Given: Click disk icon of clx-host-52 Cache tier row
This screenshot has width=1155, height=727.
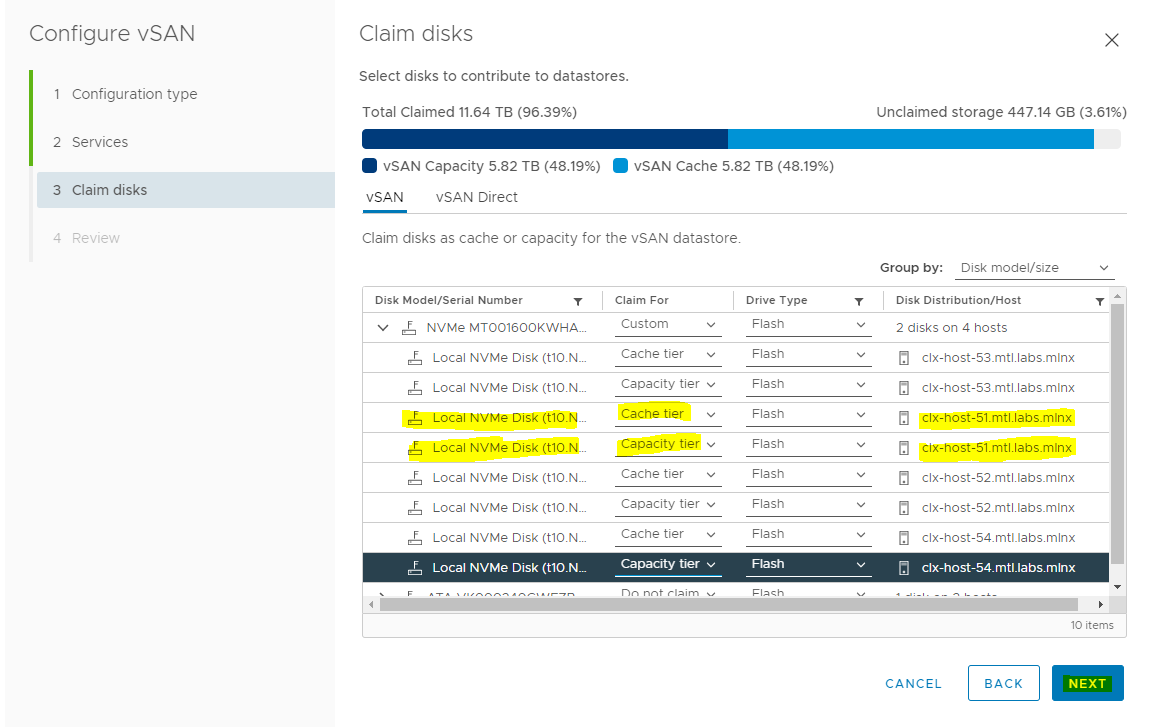Looking at the screenshot, I should [x=415, y=478].
